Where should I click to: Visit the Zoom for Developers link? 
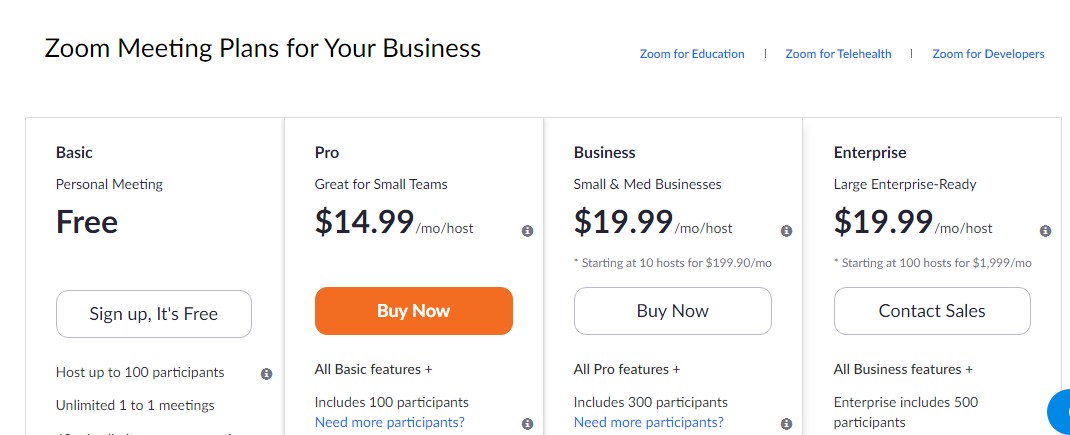pyautogui.click(x=988, y=54)
